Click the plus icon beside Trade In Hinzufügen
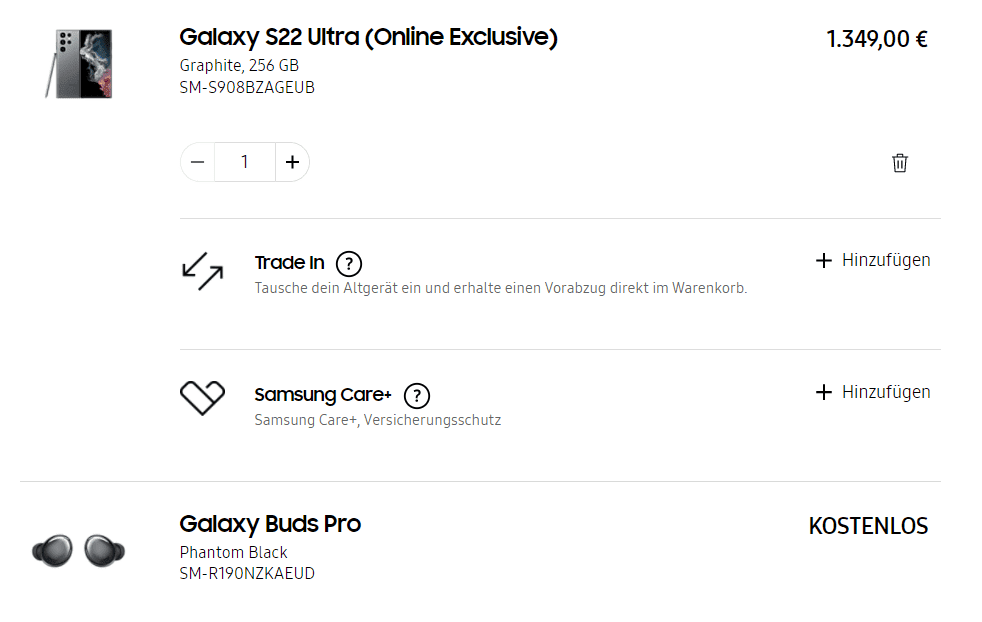This screenshot has width=982, height=622. pyautogui.click(x=824, y=261)
